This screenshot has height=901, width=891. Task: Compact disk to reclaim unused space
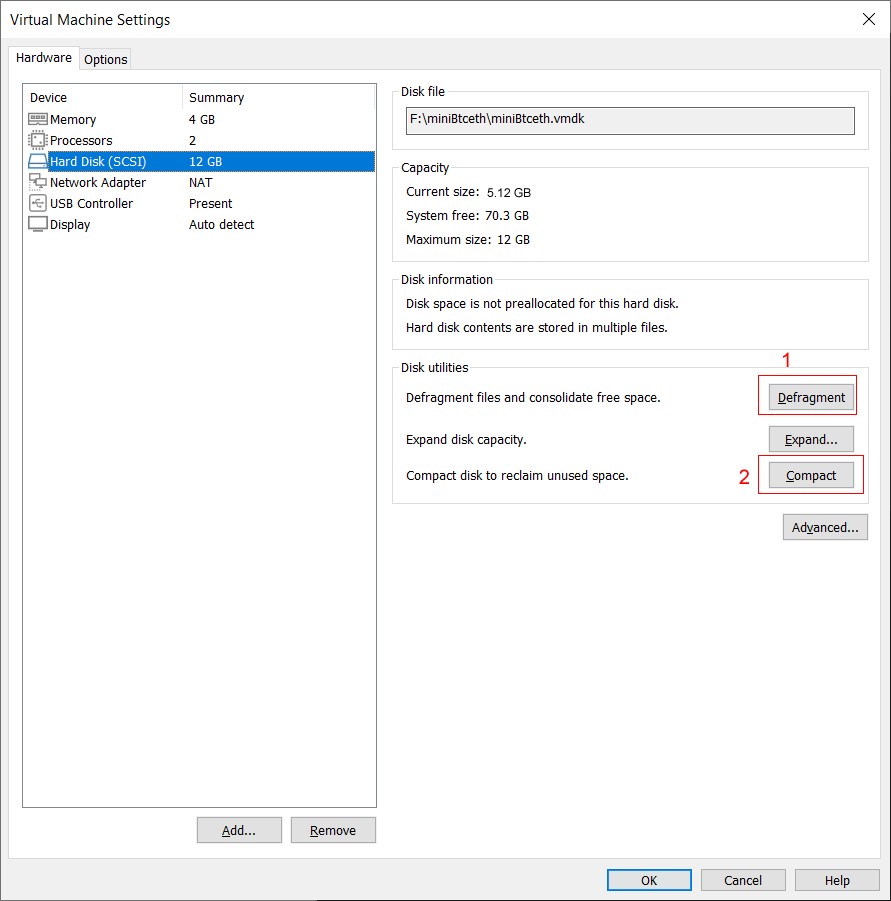tap(810, 475)
